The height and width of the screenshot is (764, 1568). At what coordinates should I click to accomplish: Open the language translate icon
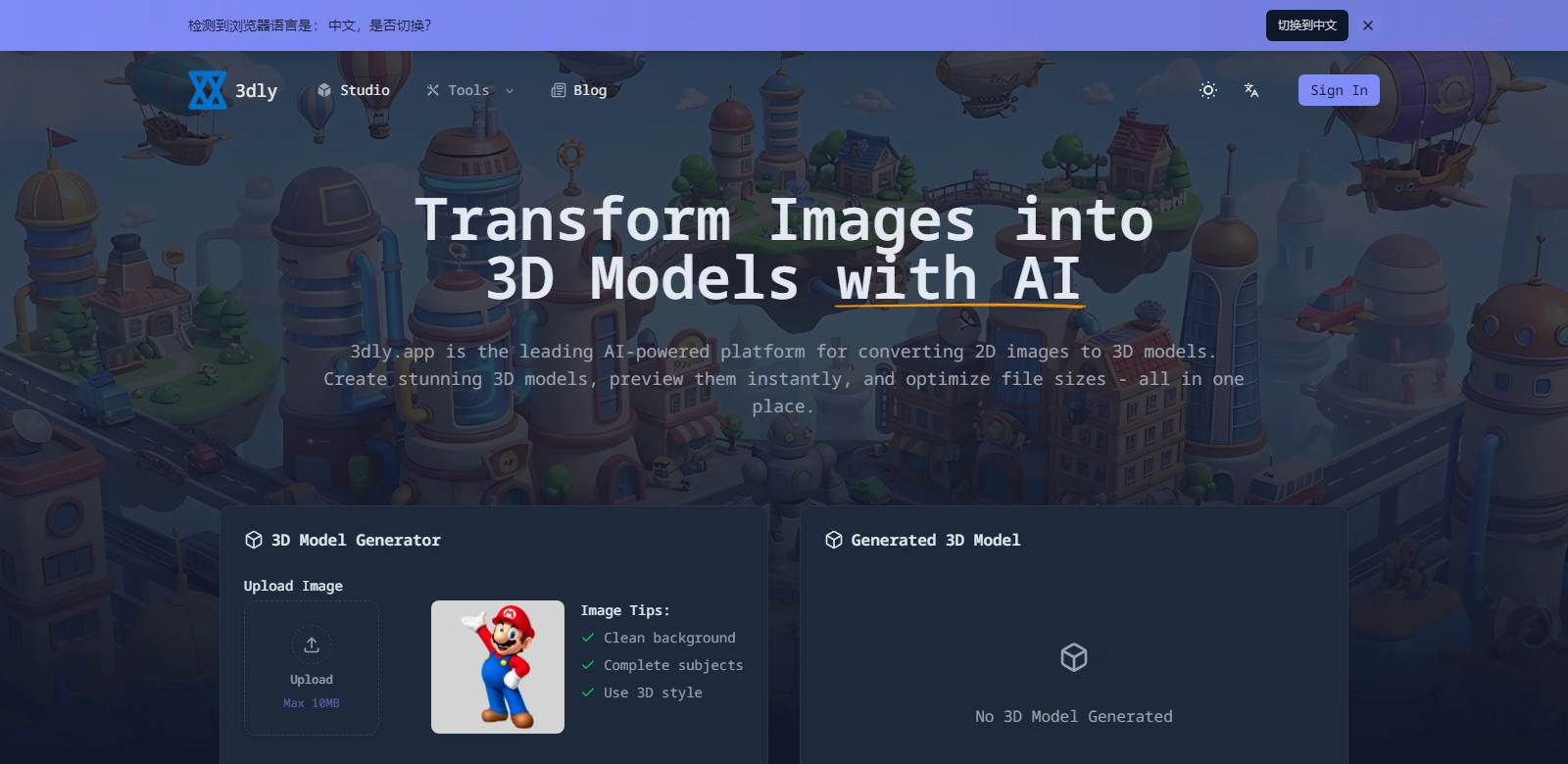(x=1251, y=90)
